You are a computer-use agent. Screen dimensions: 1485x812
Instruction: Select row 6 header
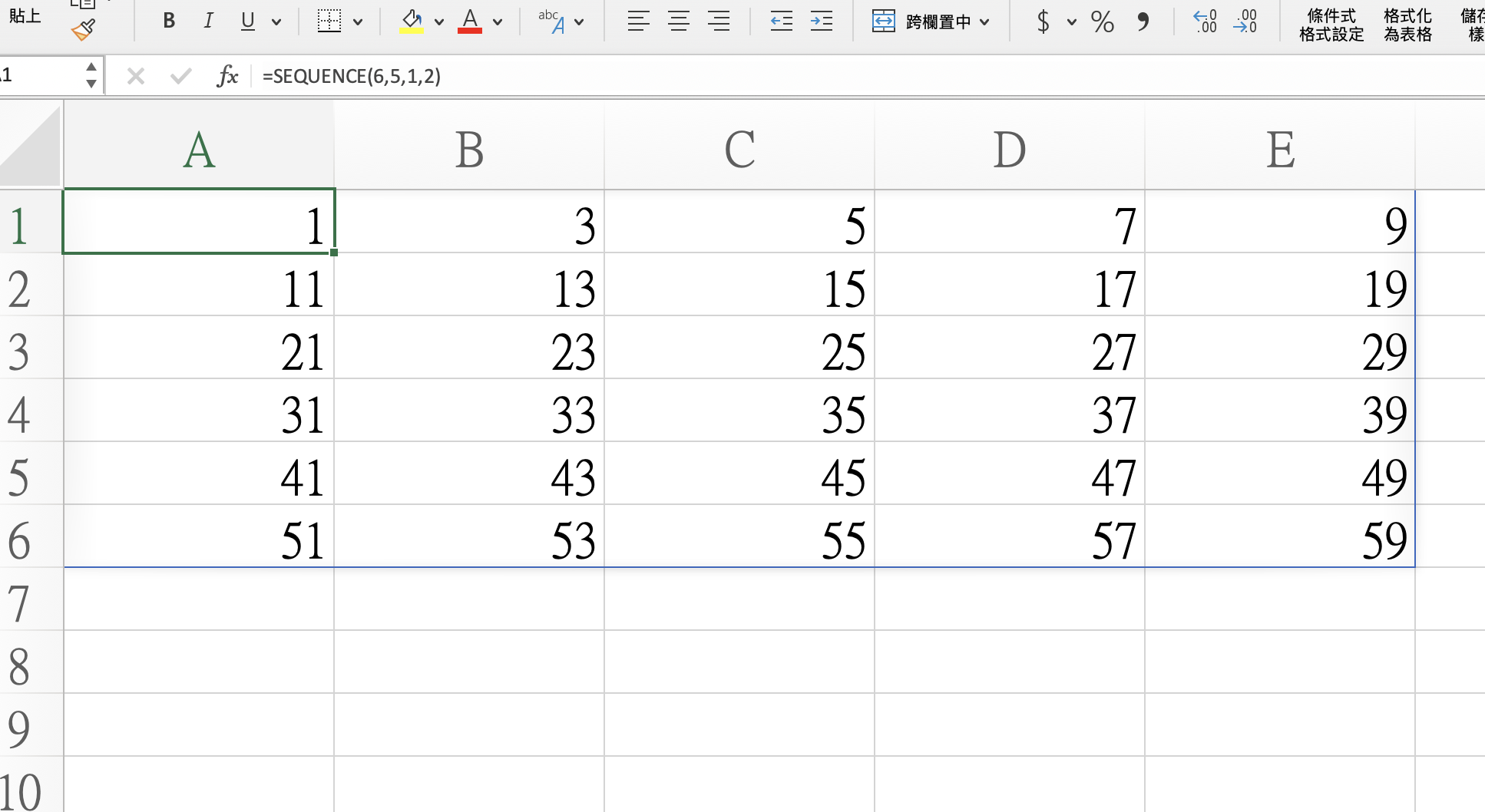point(31,536)
